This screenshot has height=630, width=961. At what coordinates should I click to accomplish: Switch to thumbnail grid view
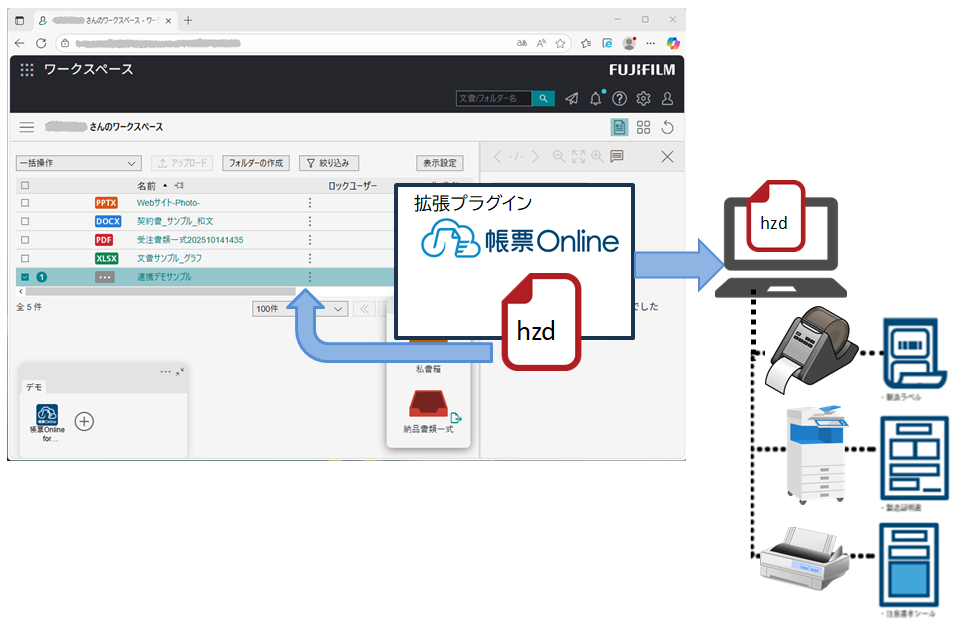click(644, 127)
